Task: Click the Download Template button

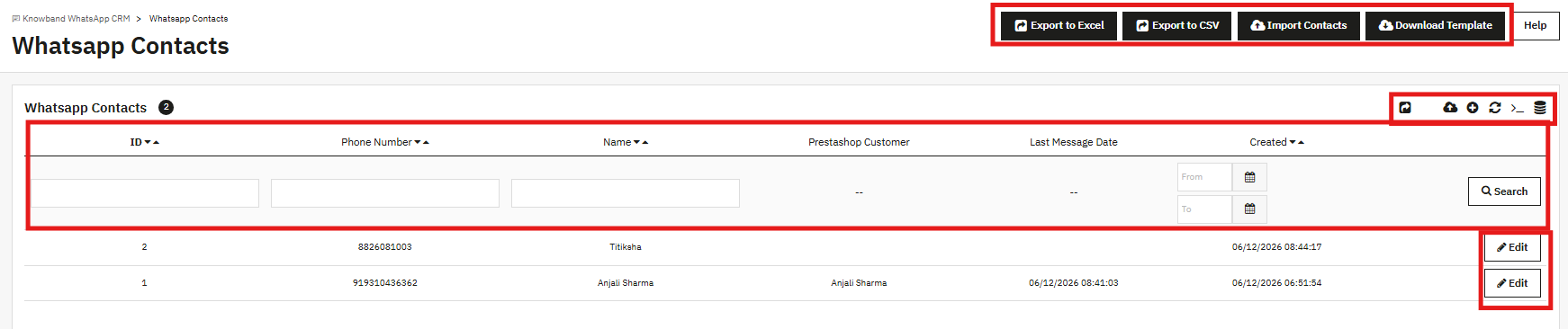Action: [1435, 25]
